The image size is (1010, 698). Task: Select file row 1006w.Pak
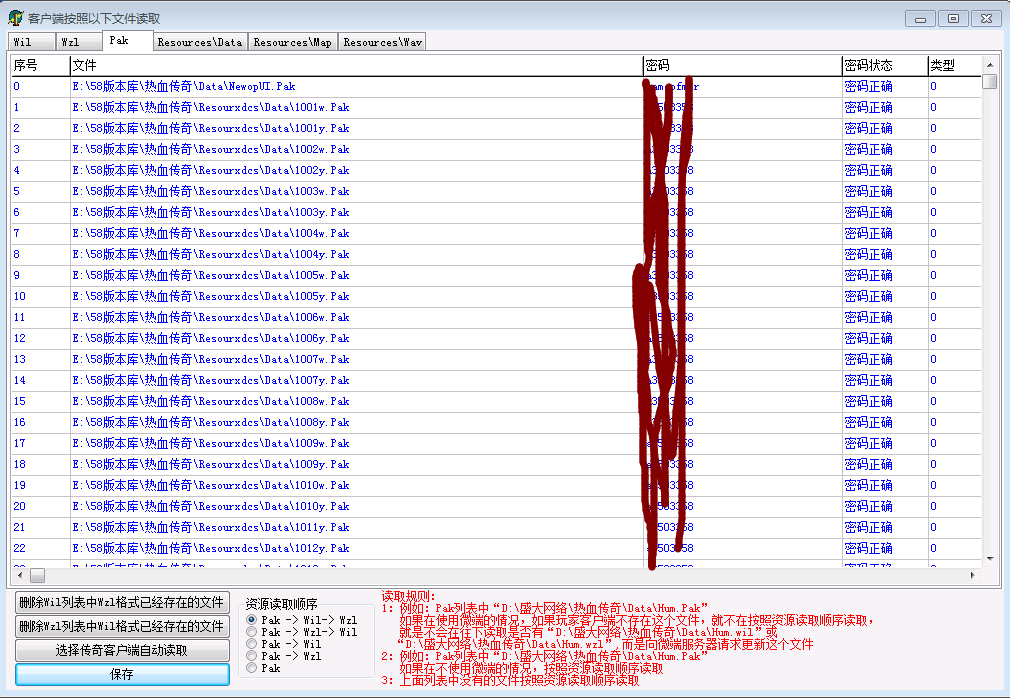496,317
